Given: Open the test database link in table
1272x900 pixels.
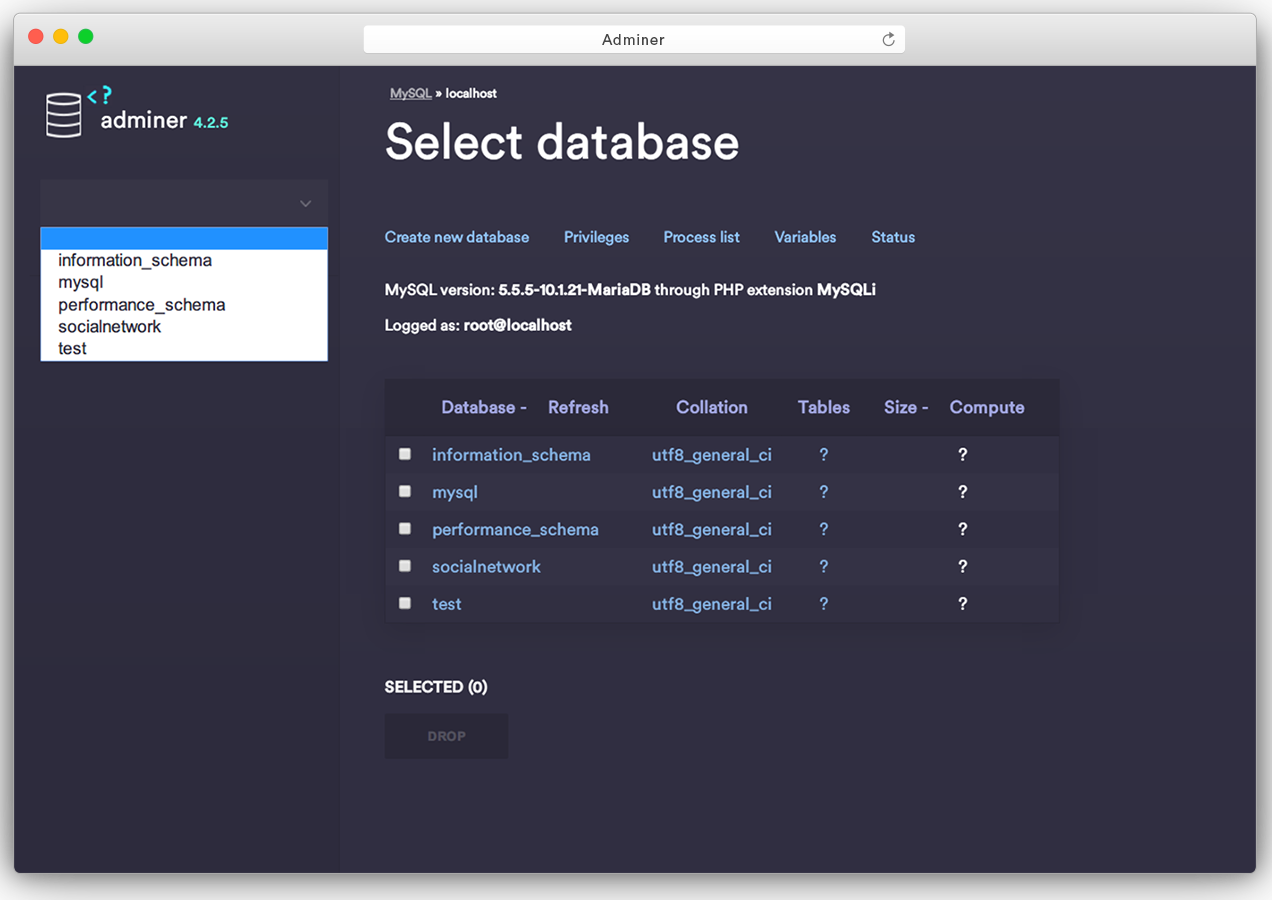Looking at the screenshot, I should click(447, 604).
